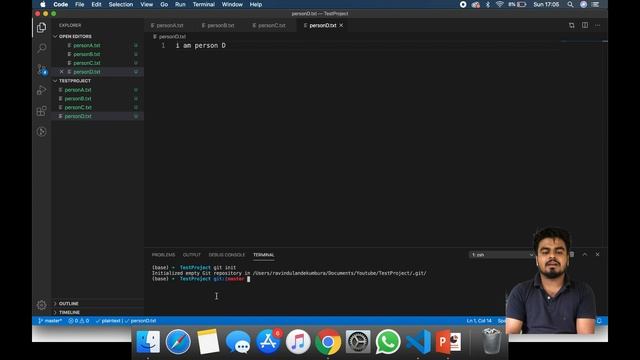Open the Run menu
Image resolution: width=640 pixels, height=360 pixels.
coord(180,4)
